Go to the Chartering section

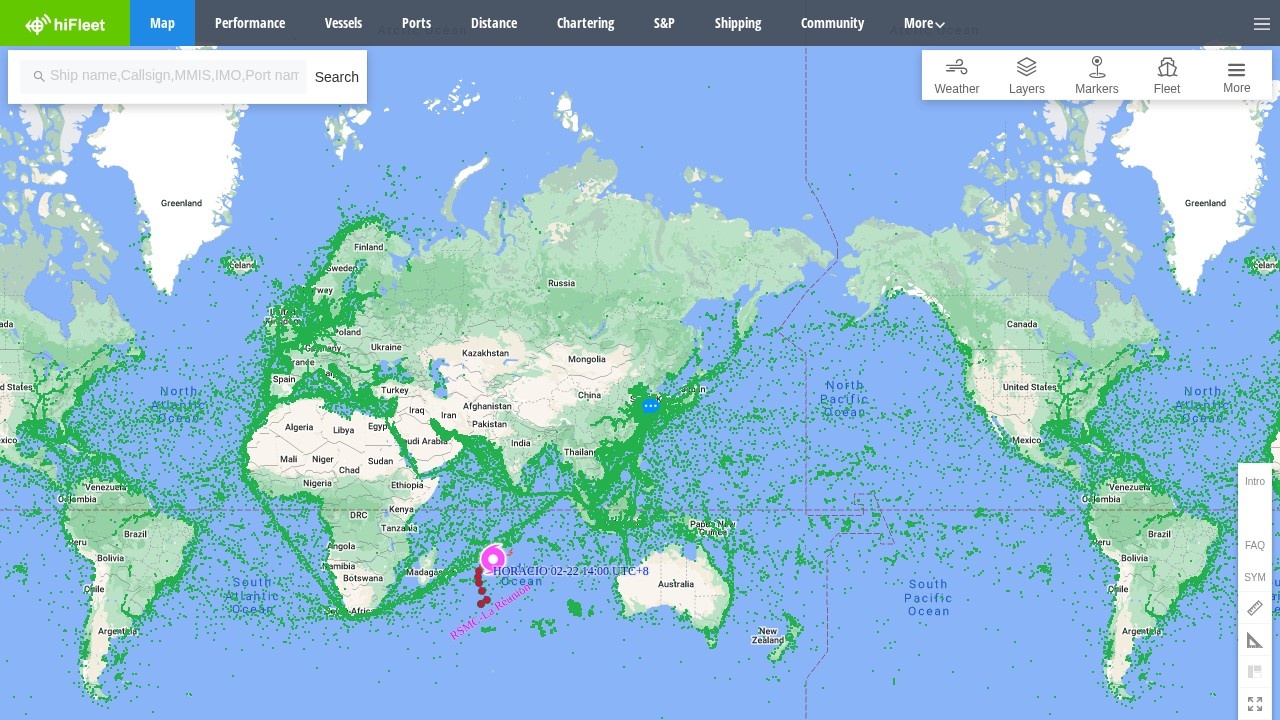tap(585, 23)
